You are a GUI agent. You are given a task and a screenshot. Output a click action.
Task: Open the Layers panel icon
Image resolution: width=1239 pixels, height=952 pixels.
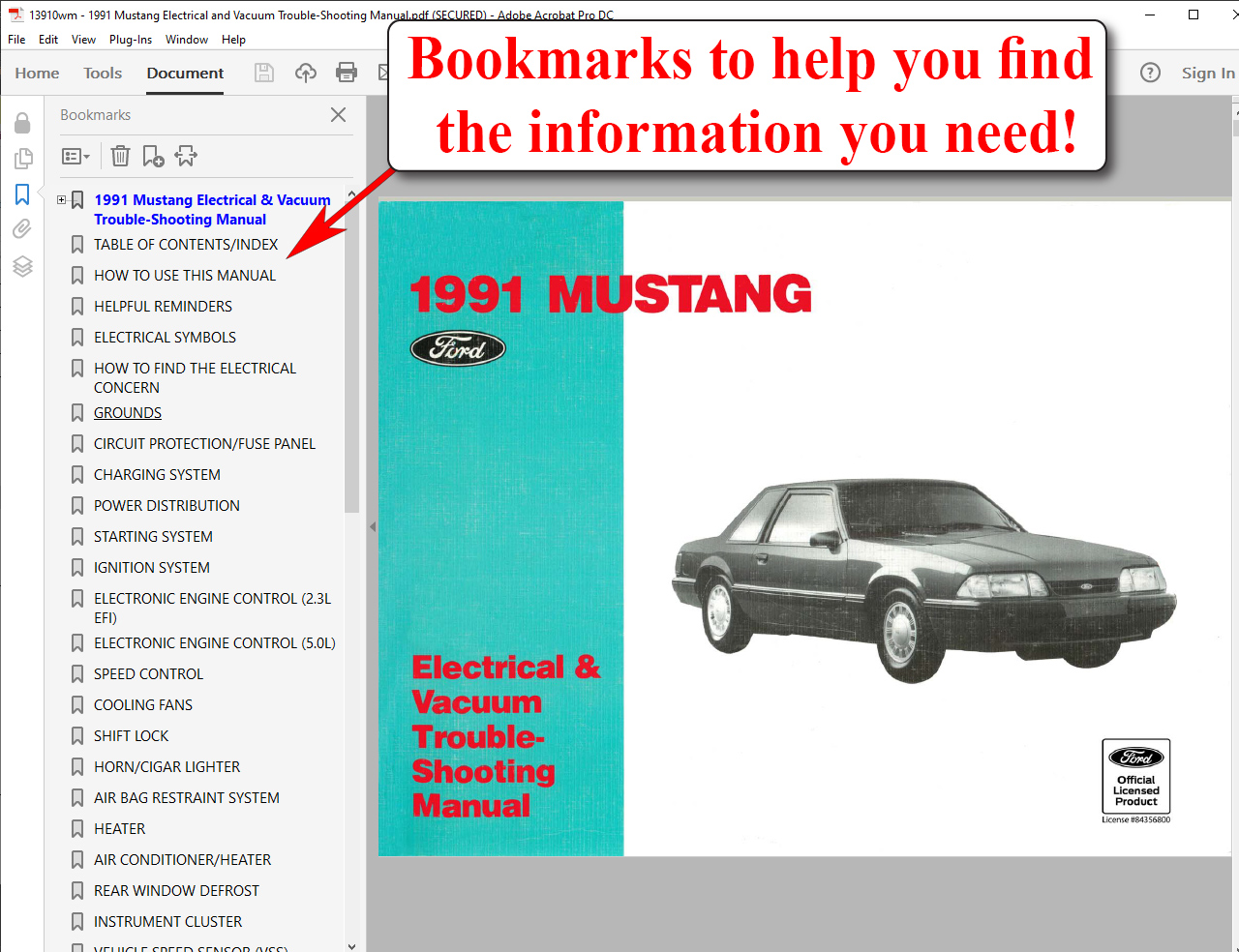click(22, 266)
